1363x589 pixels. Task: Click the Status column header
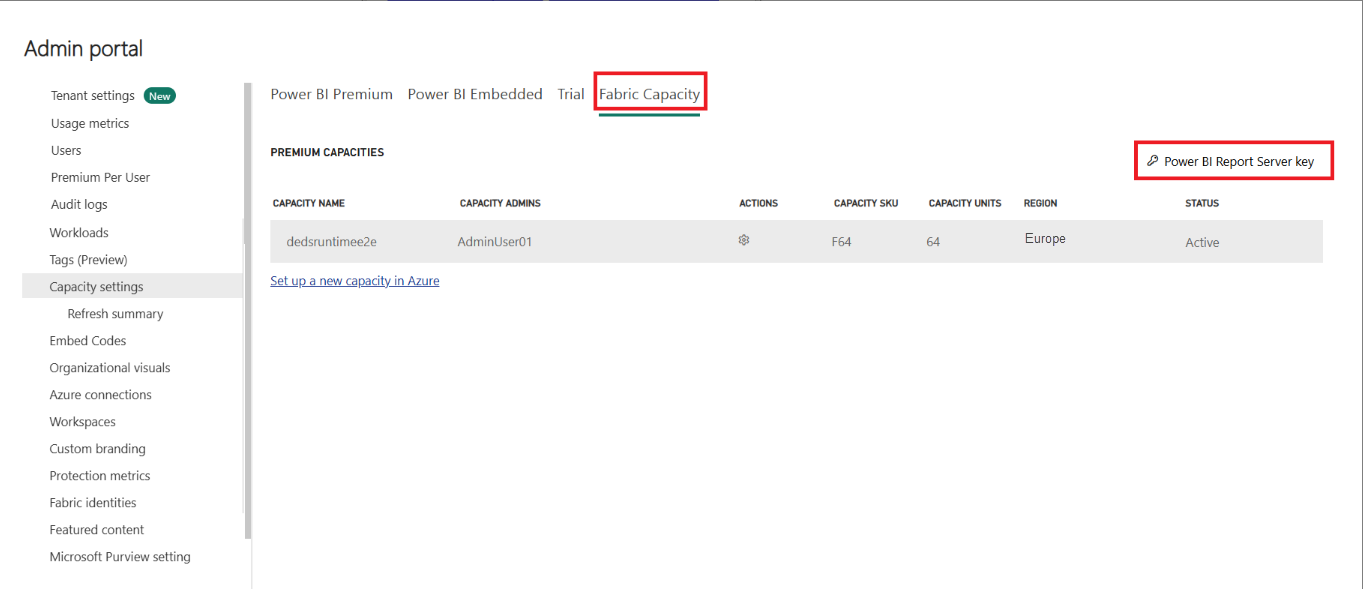pyautogui.click(x=1202, y=203)
